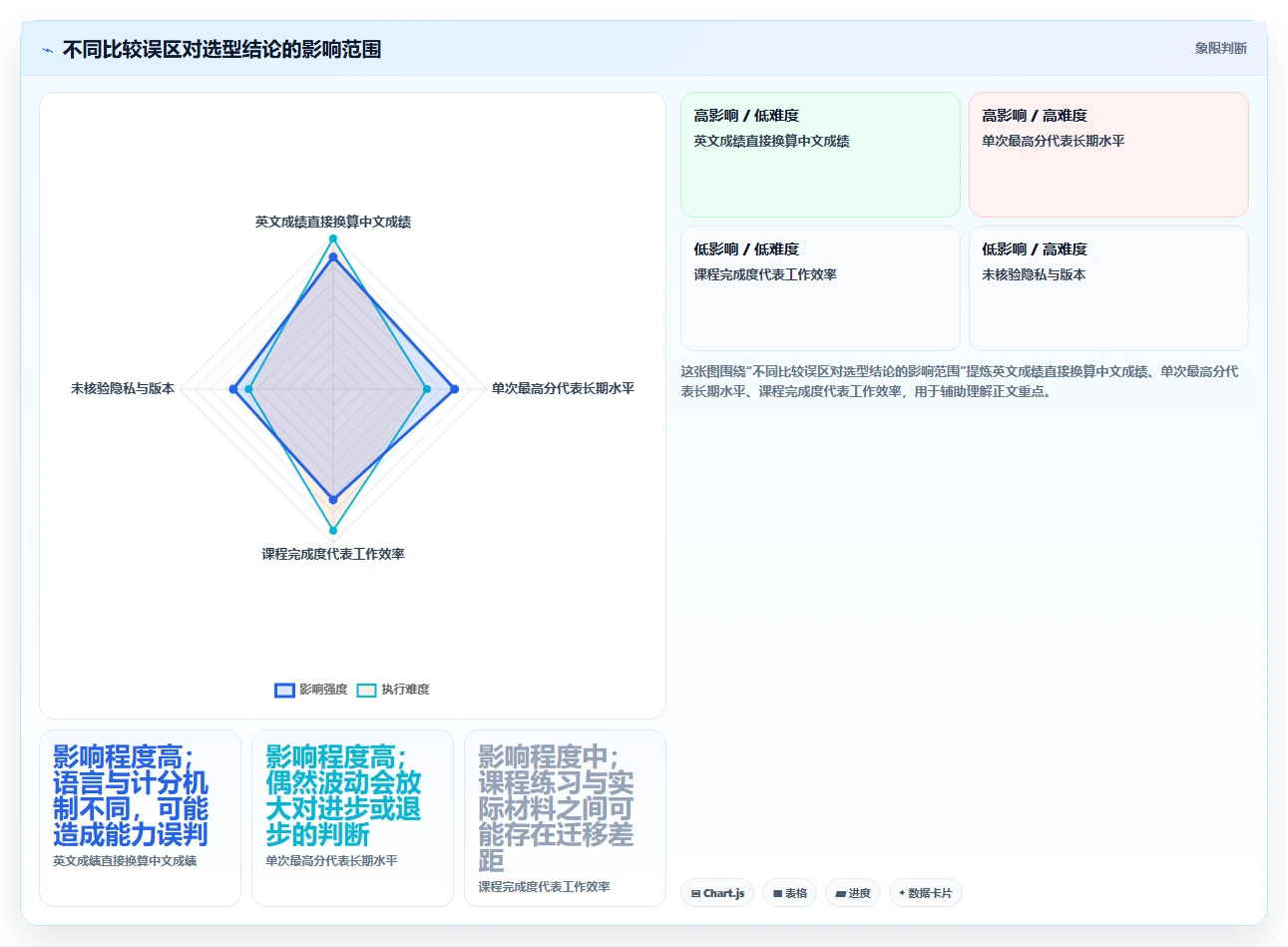Click radar axis label 英文成绩直接换算中文成绩
Screen dimensions: 1288x947
click(333, 222)
